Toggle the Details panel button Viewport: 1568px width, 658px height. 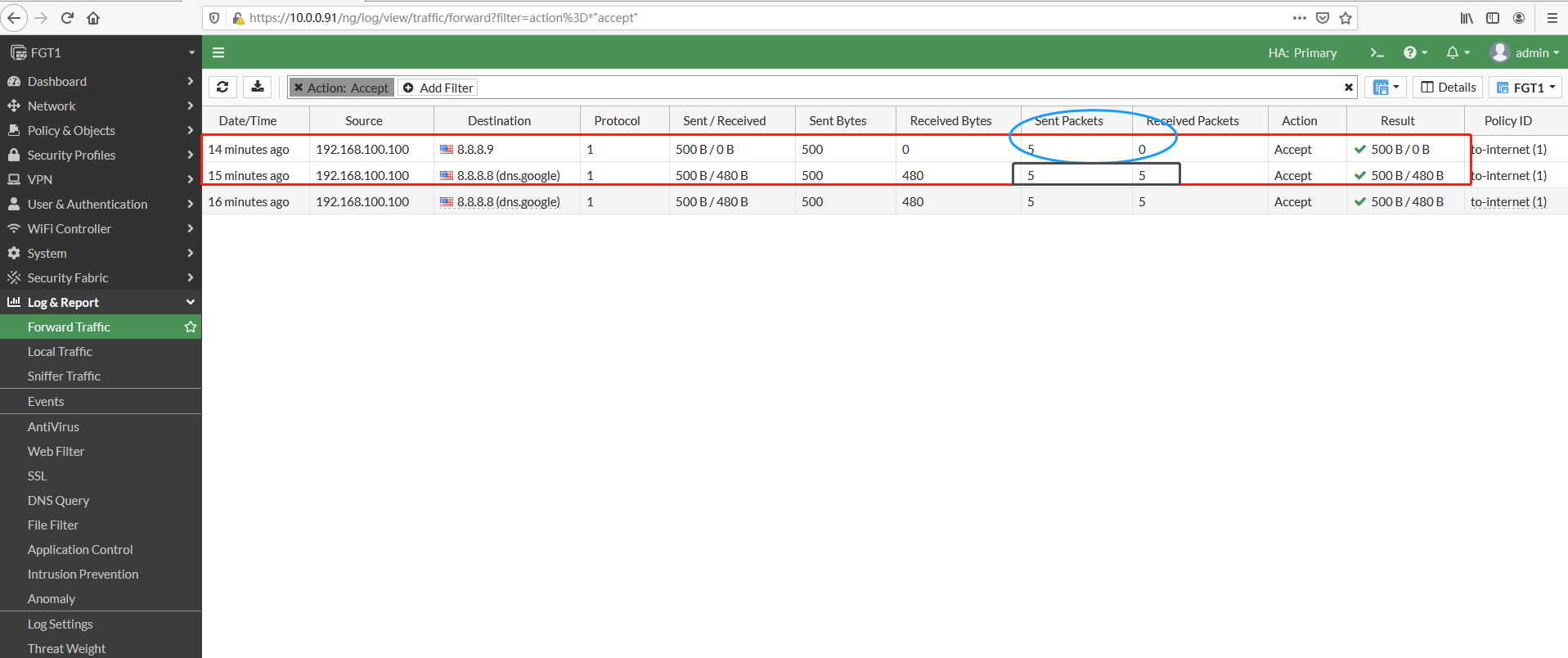tap(1449, 88)
